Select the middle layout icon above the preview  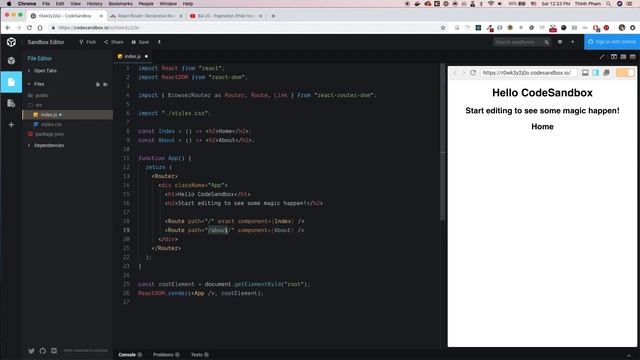pos(623,57)
